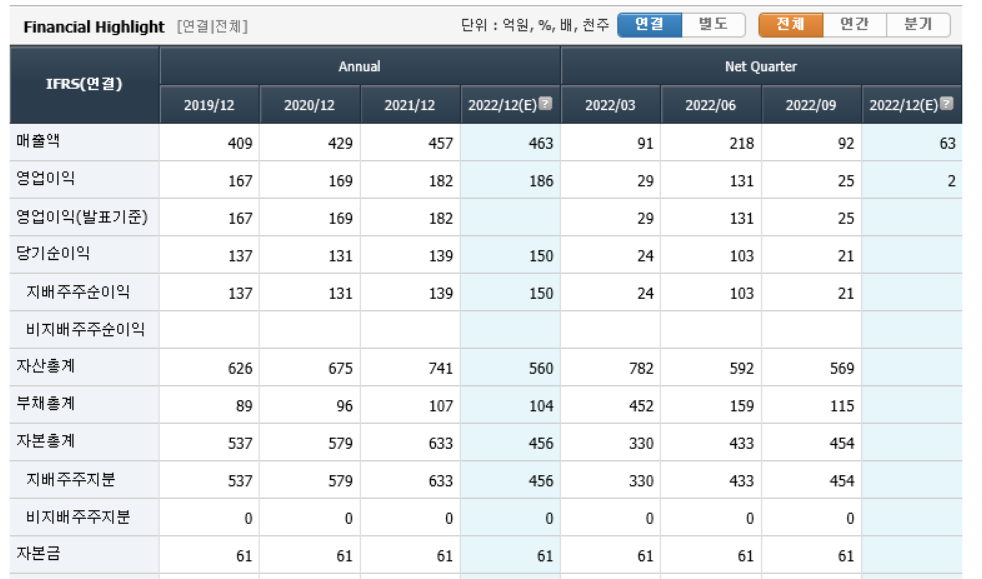Click the 2021/12 column header
Viewport: 982px width, 579px height.
tap(410, 105)
